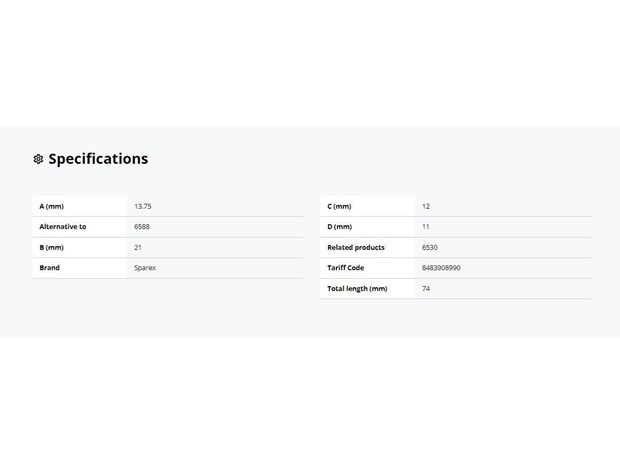Click the 13.75 value
The height and width of the screenshot is (465, 620).
pyautogui.click(x=143, y=206)
